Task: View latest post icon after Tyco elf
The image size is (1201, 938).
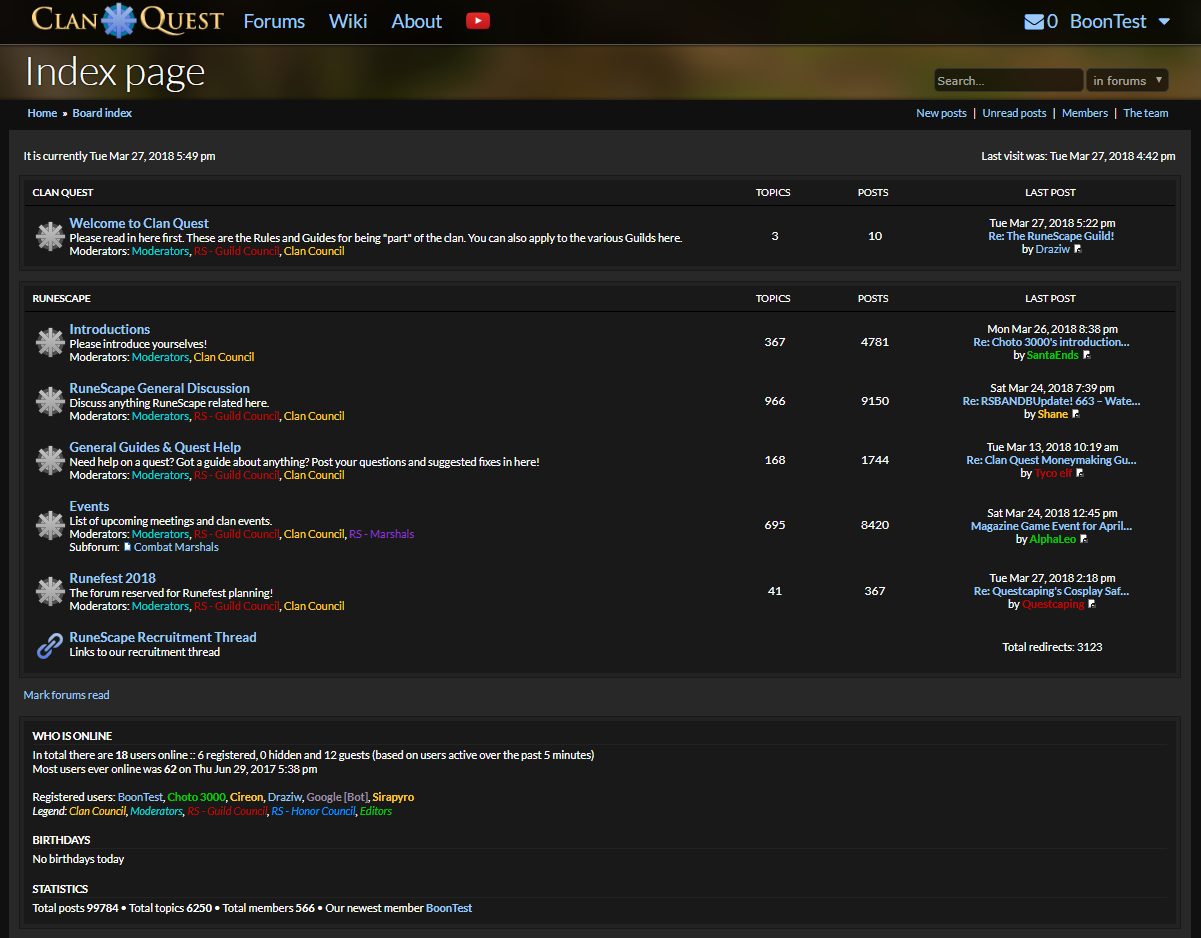Action: [1080, 473]
